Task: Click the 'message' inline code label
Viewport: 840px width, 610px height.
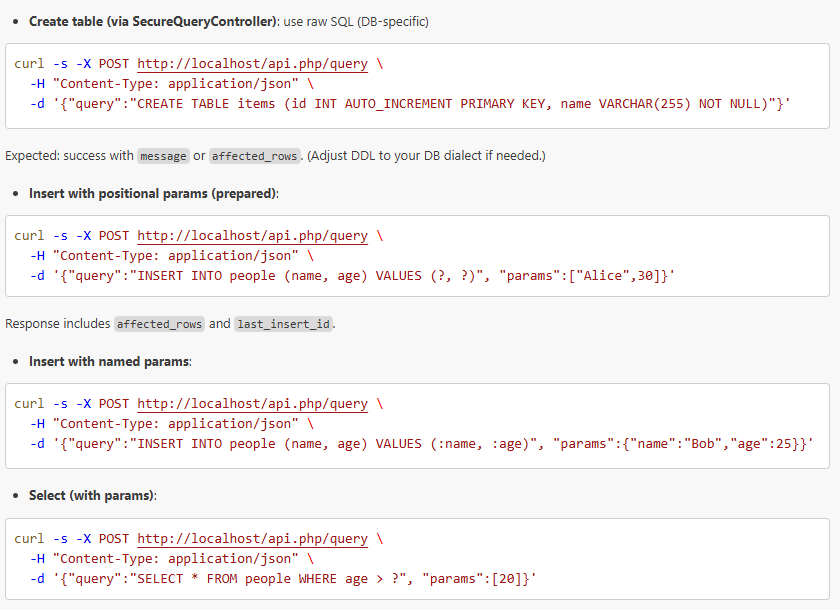Action: coord(163,156)
